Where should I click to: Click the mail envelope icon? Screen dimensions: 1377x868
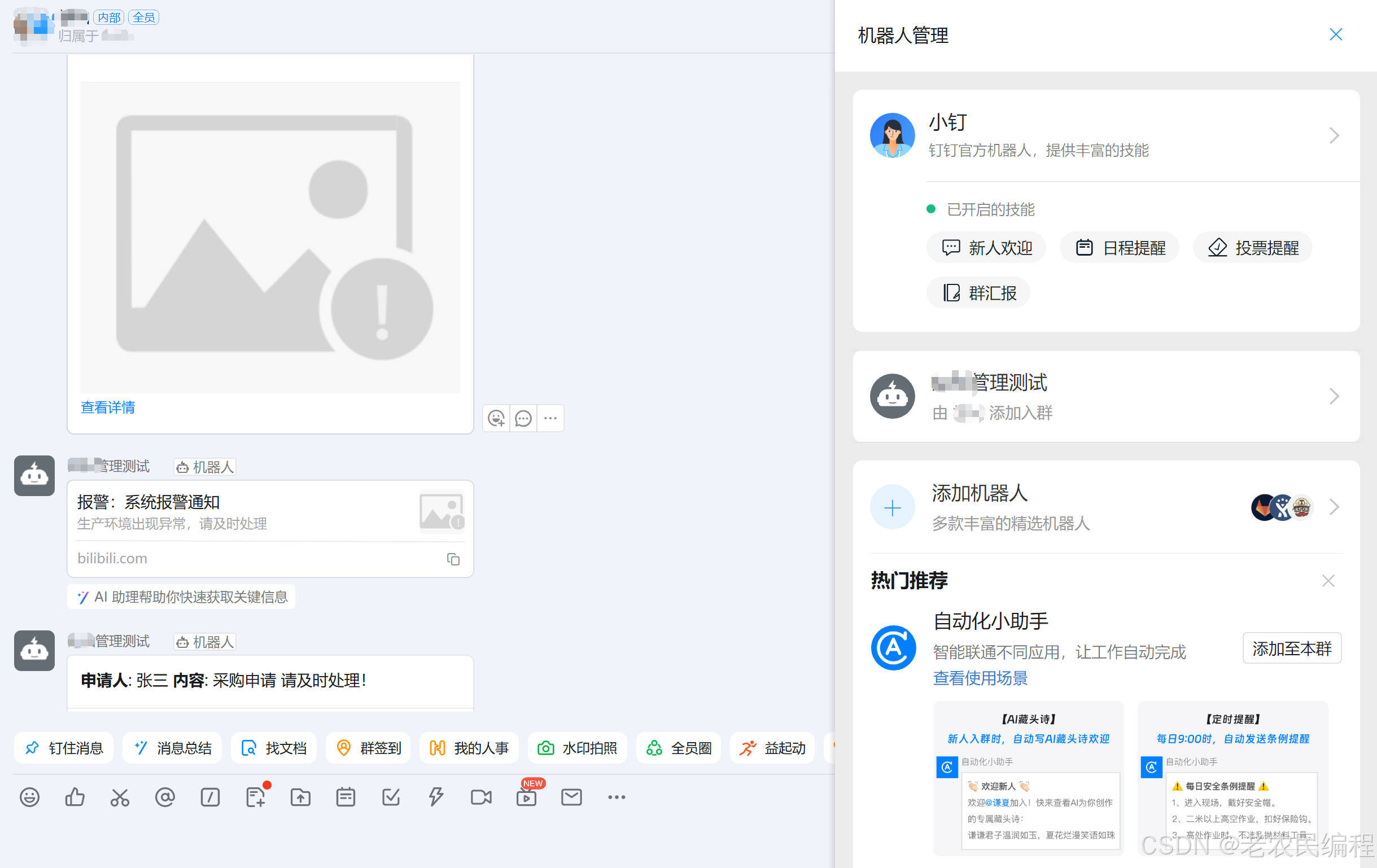point(571,796)
